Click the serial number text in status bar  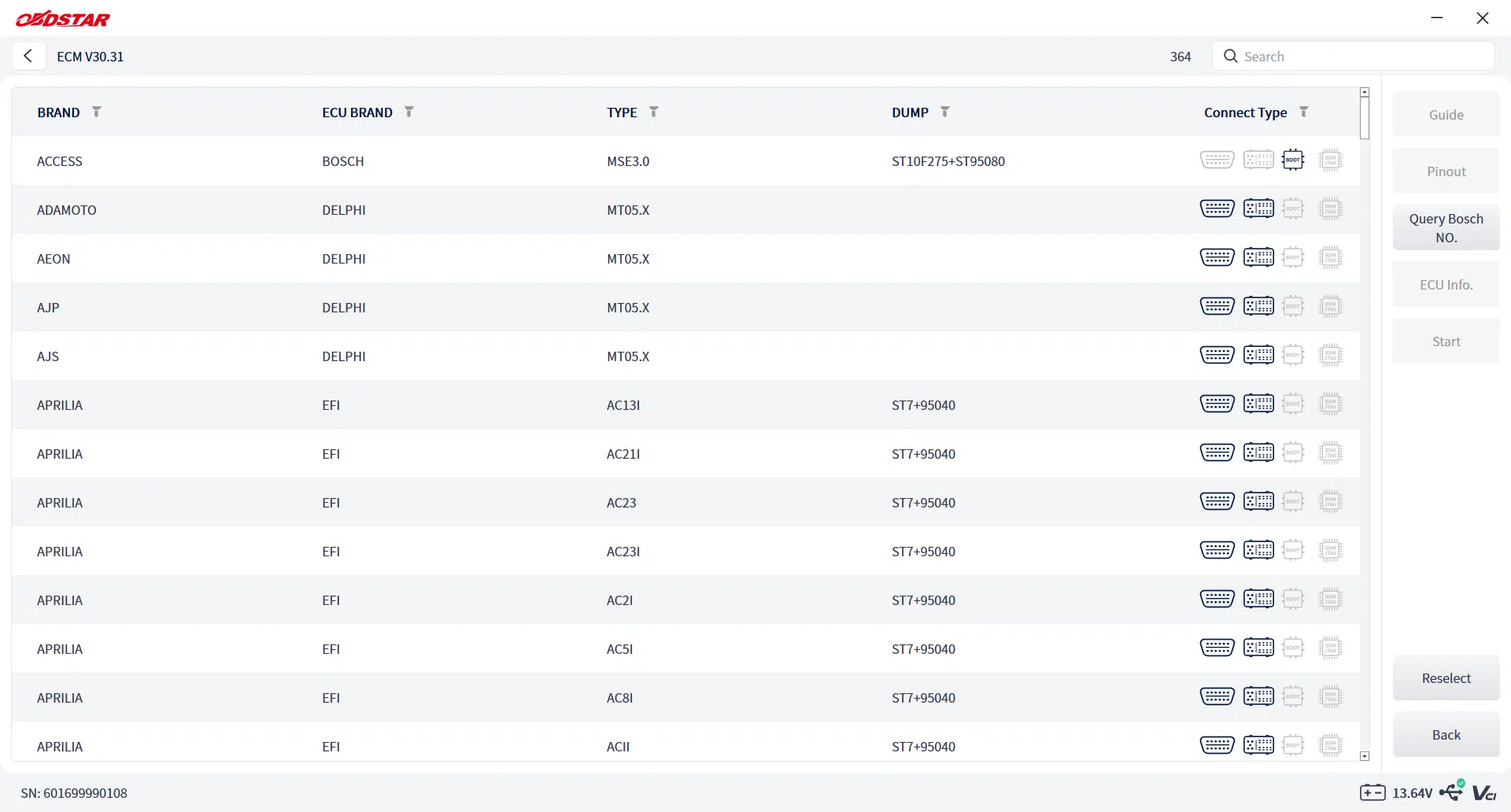[74, 793]
